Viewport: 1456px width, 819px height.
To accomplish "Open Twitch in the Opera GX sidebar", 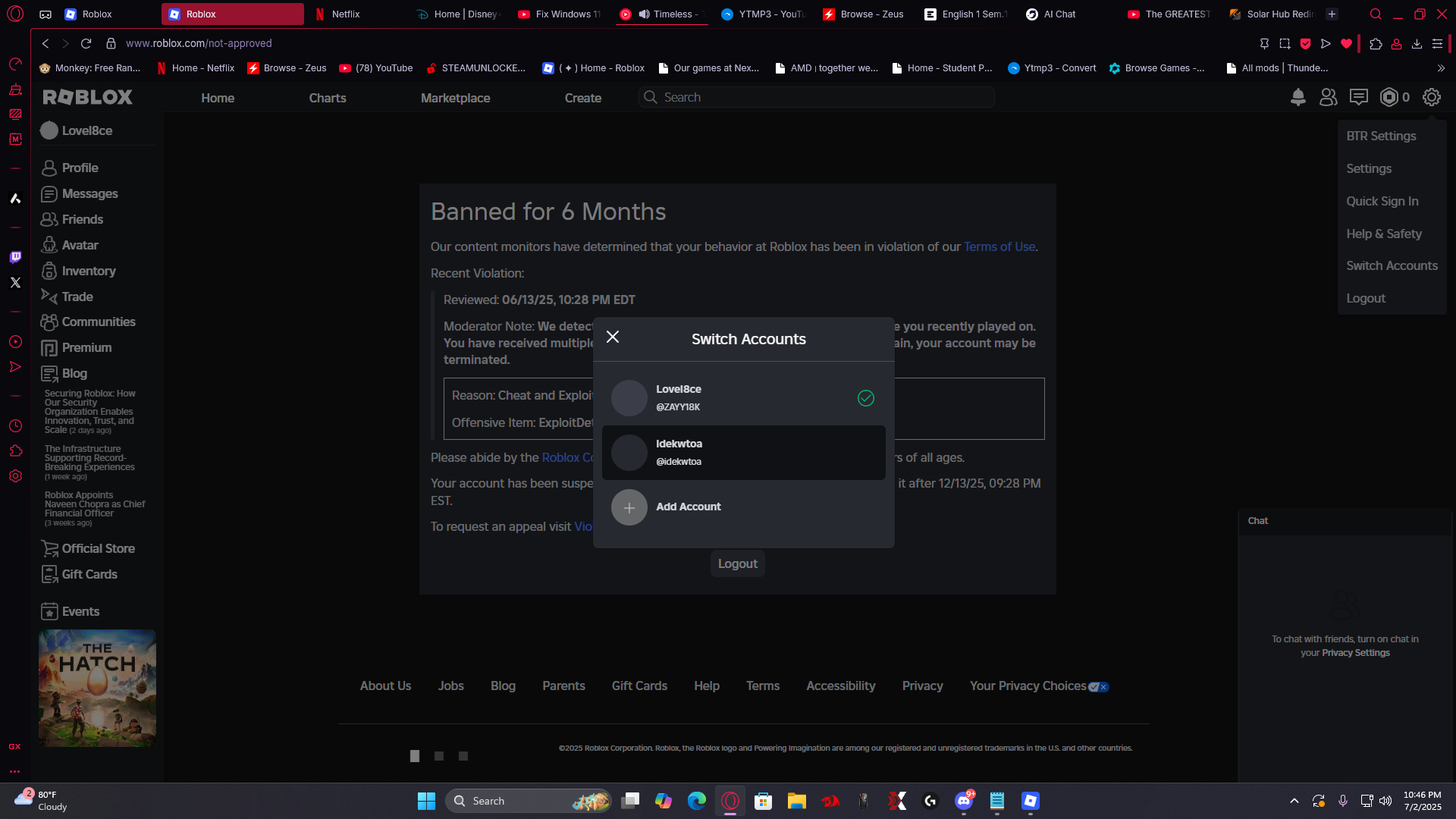I will (15, 257).
